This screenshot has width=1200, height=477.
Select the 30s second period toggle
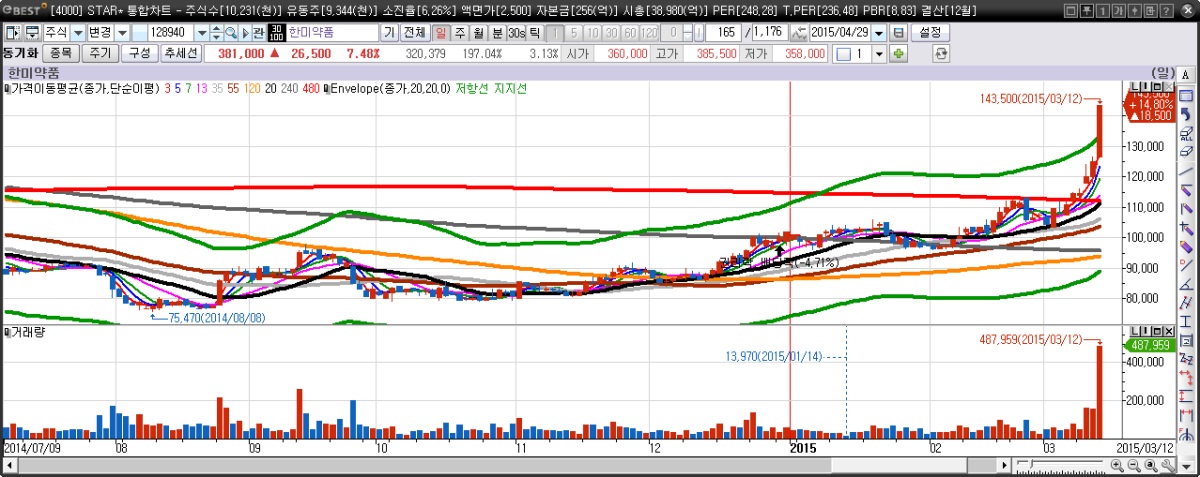point(516,32)
